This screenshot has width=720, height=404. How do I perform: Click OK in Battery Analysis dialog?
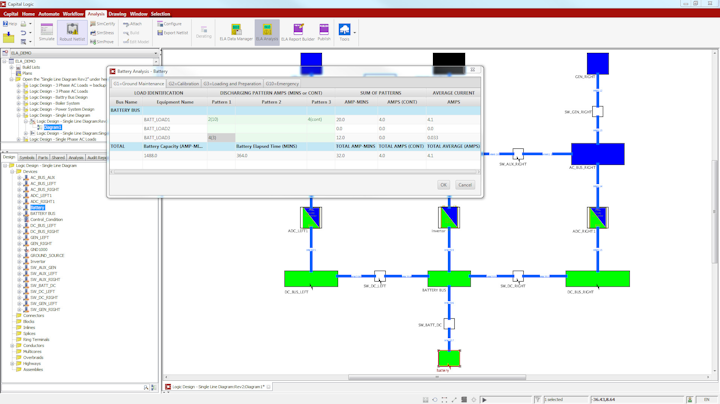[x=443, y=185]
